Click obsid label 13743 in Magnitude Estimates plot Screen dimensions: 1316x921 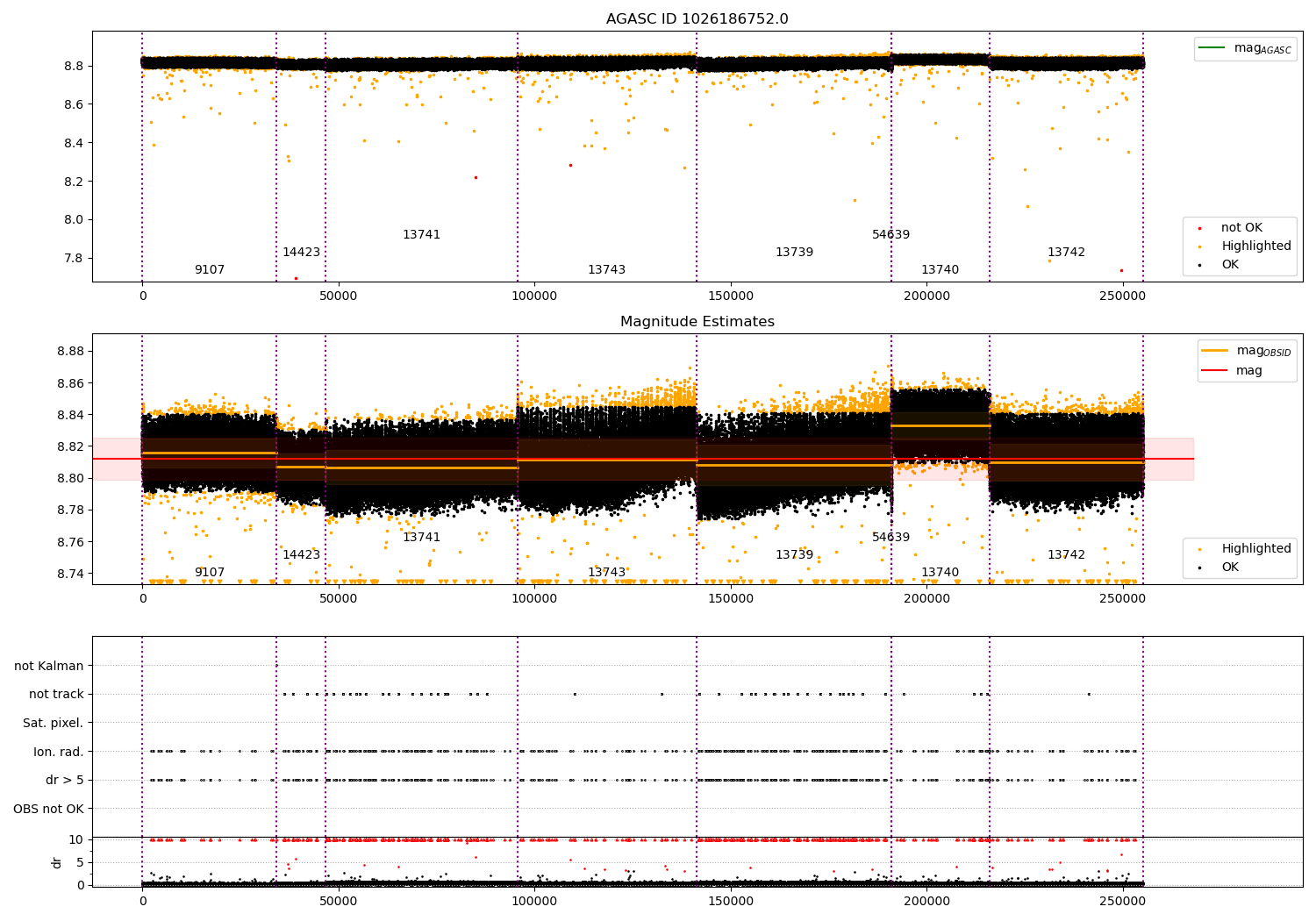pos(606,573)
